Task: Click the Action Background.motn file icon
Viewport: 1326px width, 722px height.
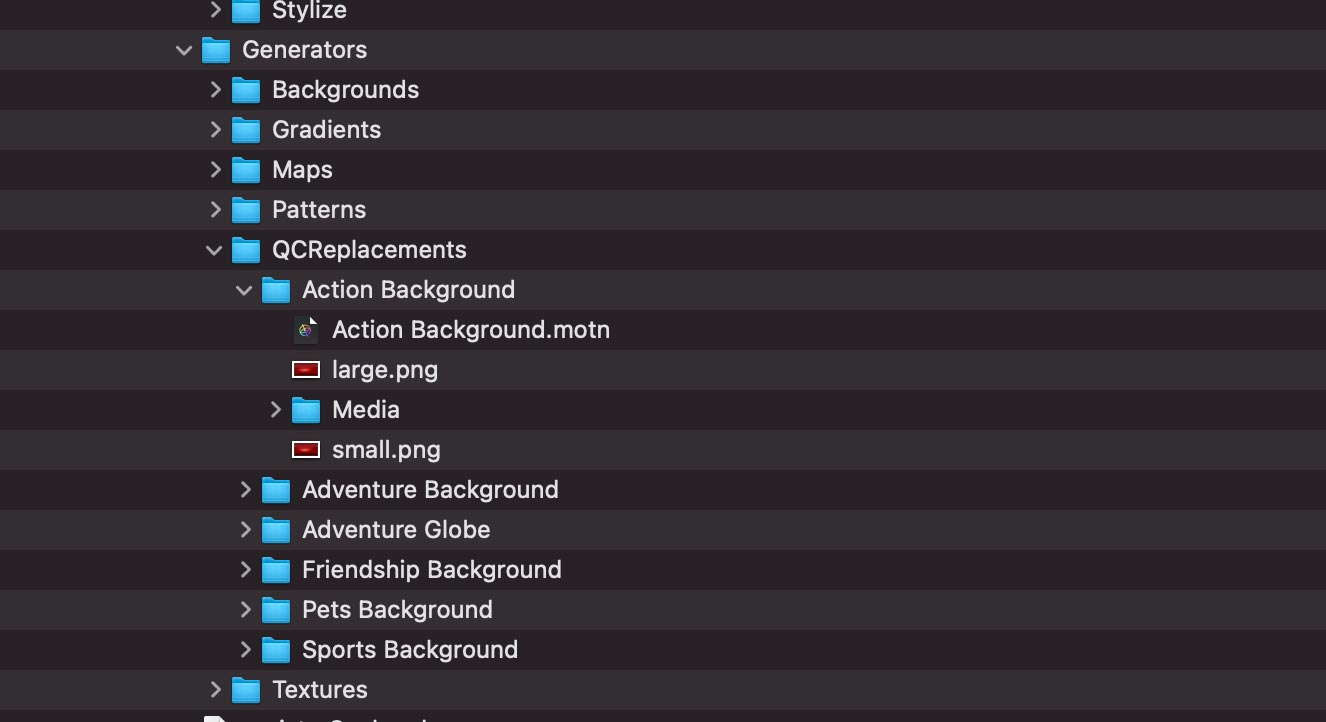Action: point(306,329)
